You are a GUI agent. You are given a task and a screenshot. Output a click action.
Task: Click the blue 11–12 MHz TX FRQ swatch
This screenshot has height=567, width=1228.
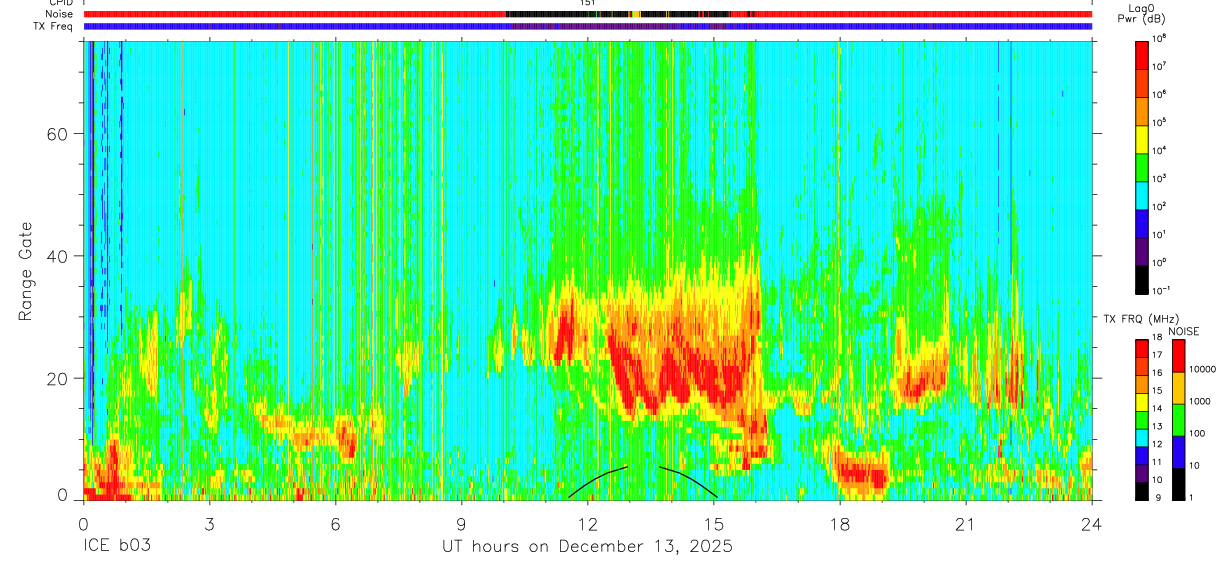point(1142,455)
